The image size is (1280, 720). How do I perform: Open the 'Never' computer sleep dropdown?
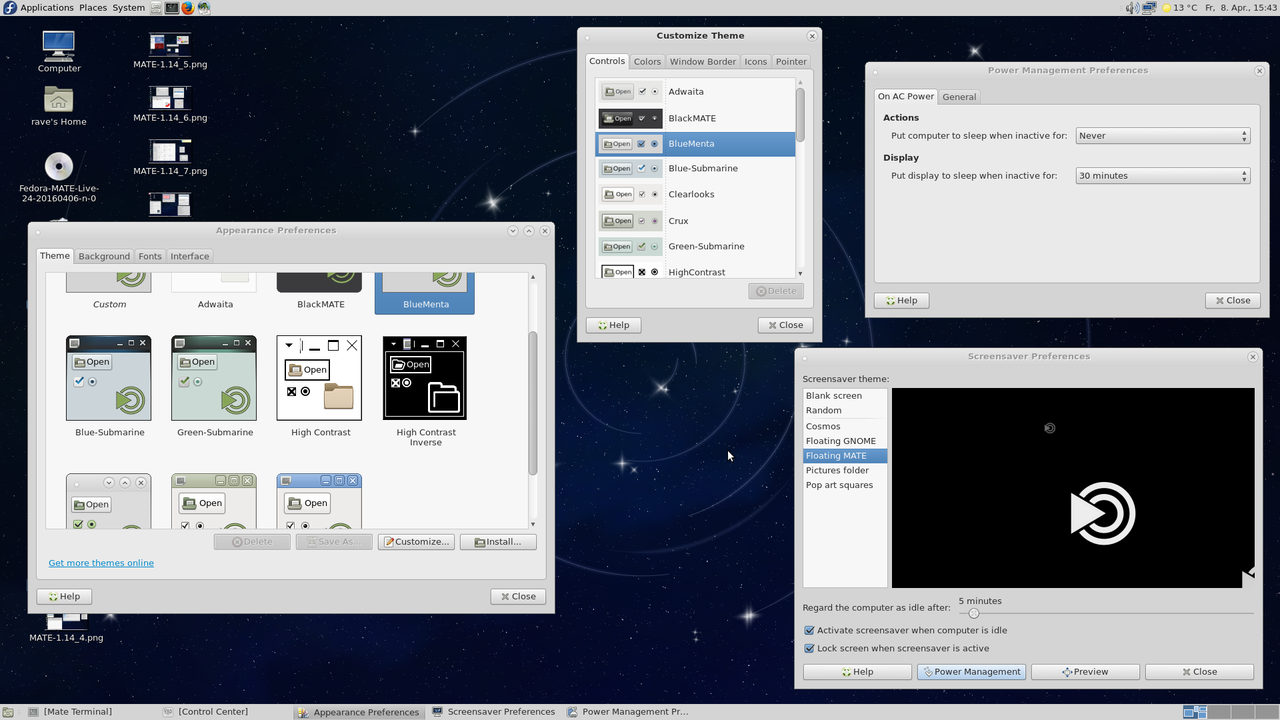click(x=1162, y=135)
